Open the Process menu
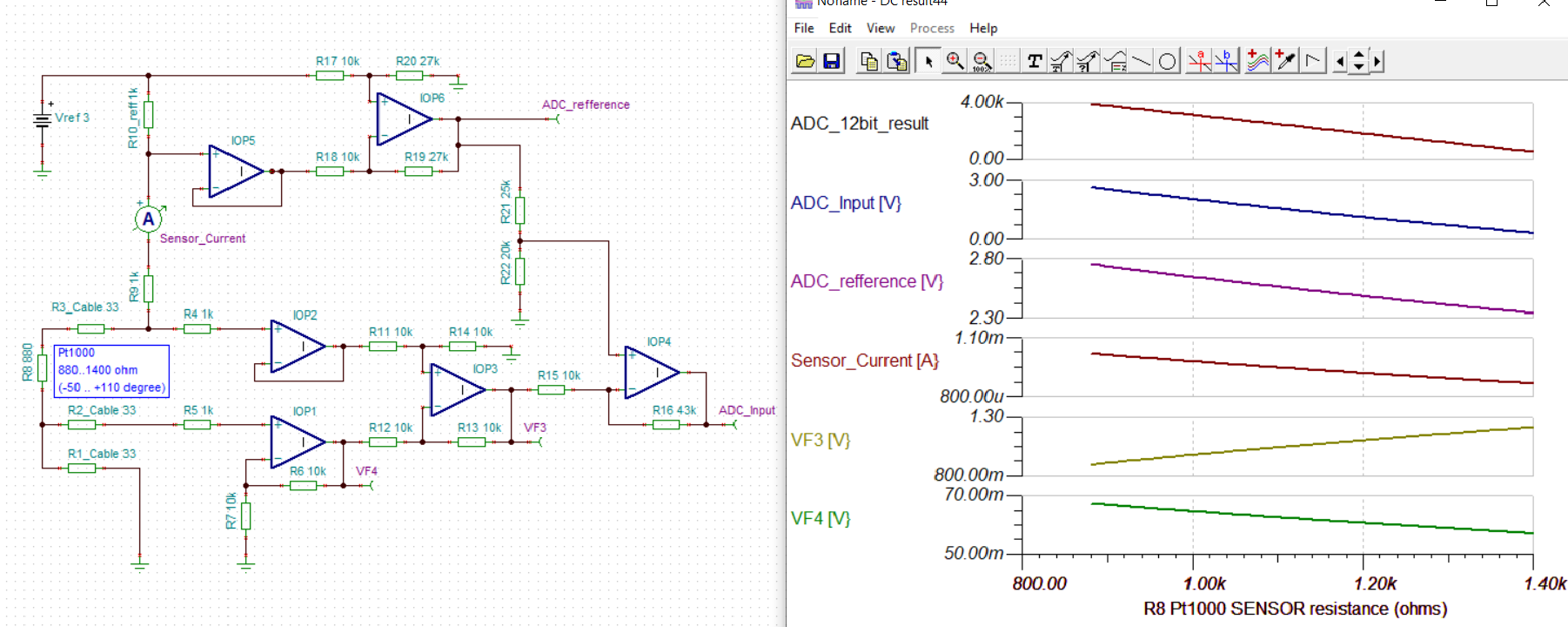 [932, 28]
